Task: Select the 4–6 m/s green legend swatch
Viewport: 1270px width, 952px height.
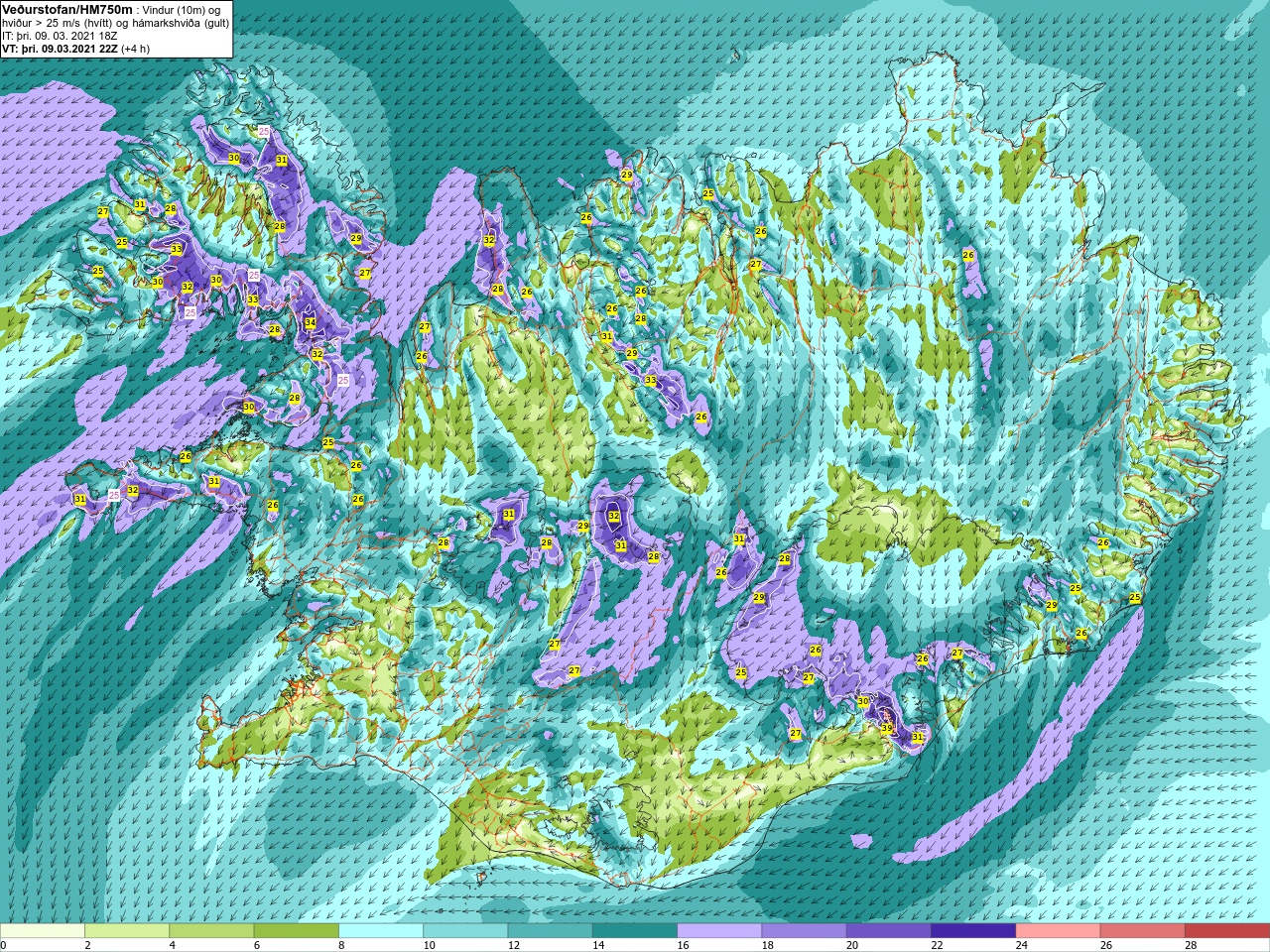Action: click(x=211, y=931)
